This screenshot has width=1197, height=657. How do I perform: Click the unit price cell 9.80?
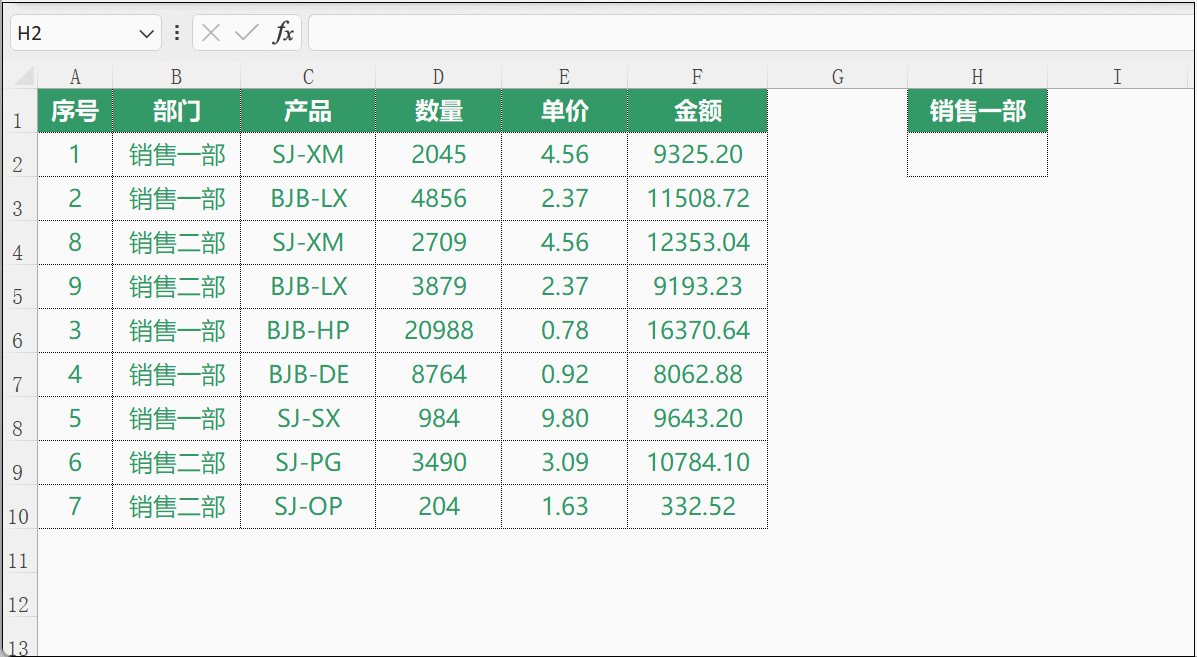pos(564,418)
